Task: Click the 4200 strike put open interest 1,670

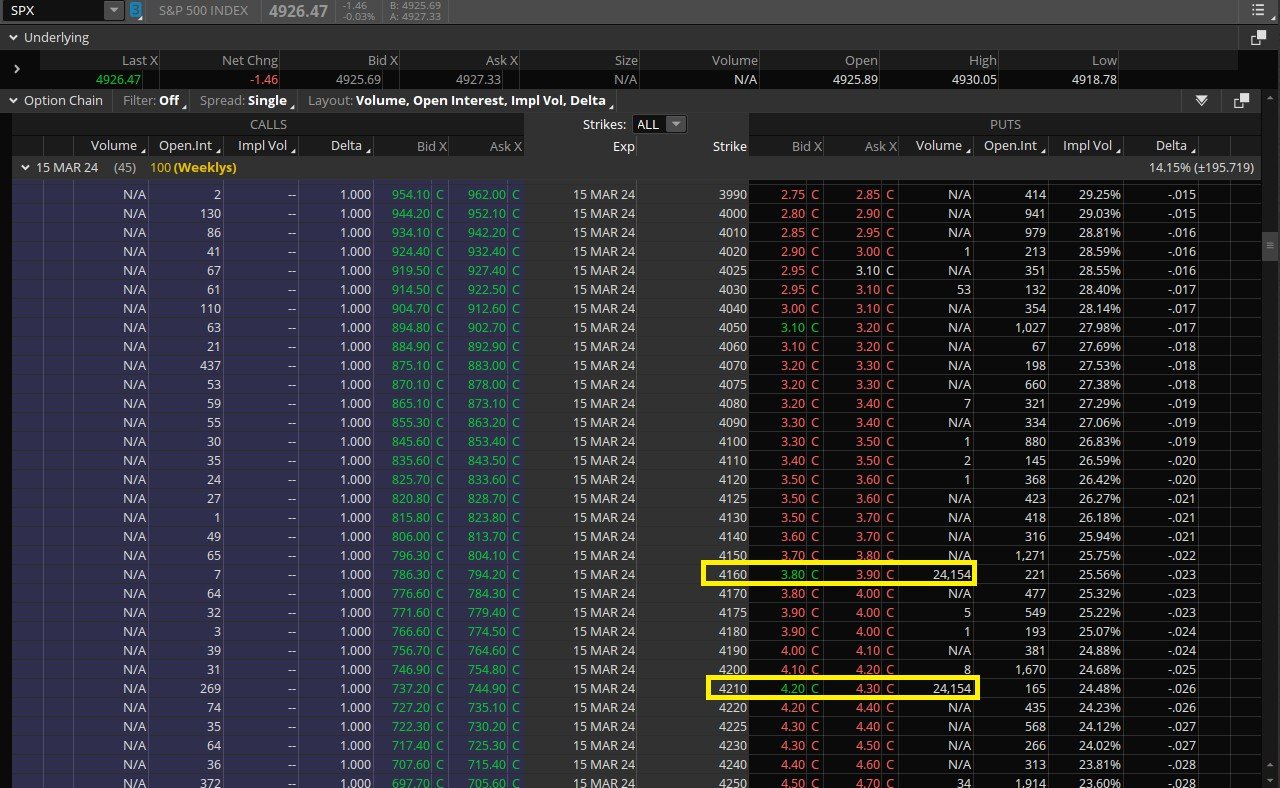Action: pos(1030,669)
